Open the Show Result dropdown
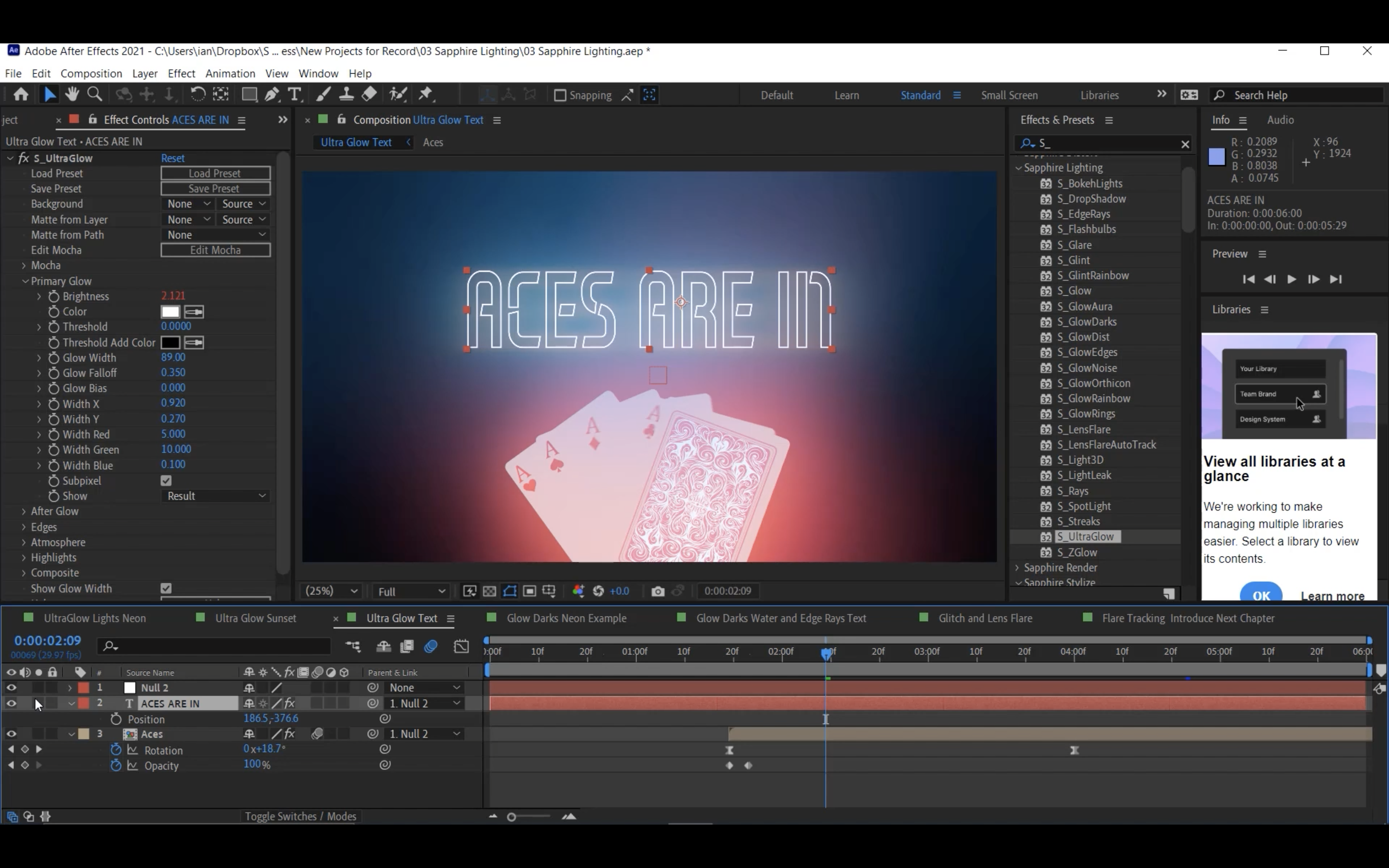This screenshot has height=868, width=1389. (x=215, y=496)
